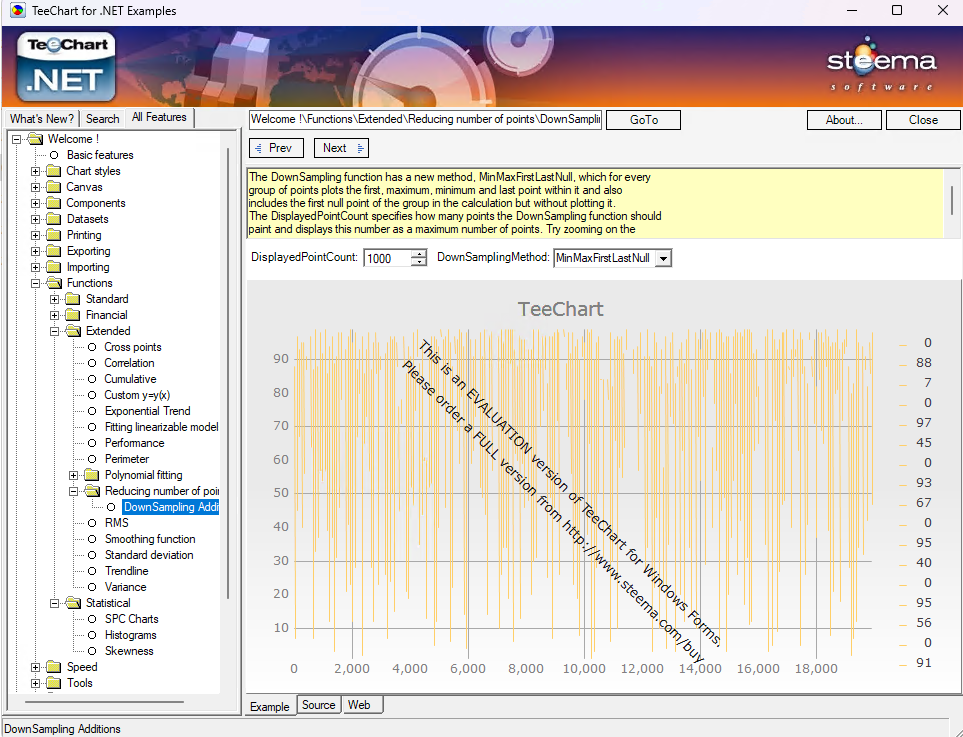This screenshot has width=963, height=737.
Task: Select the Smoothing function item
Action: (150, 539)
